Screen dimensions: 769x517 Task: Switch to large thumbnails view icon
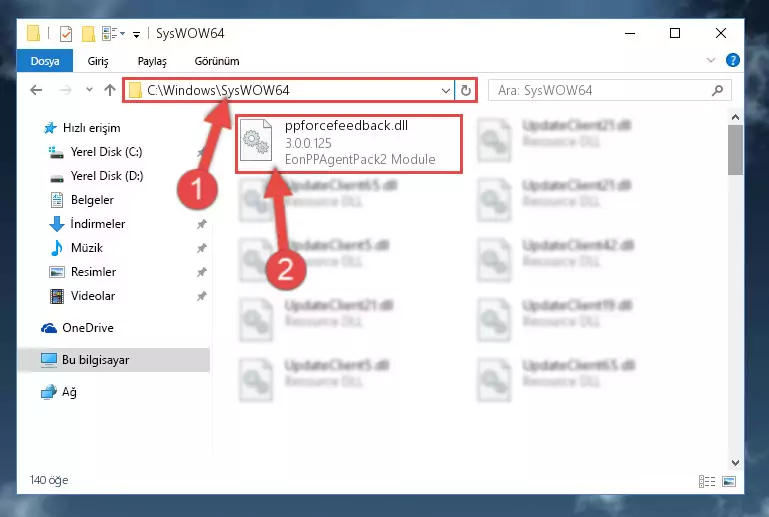[729, 482]
